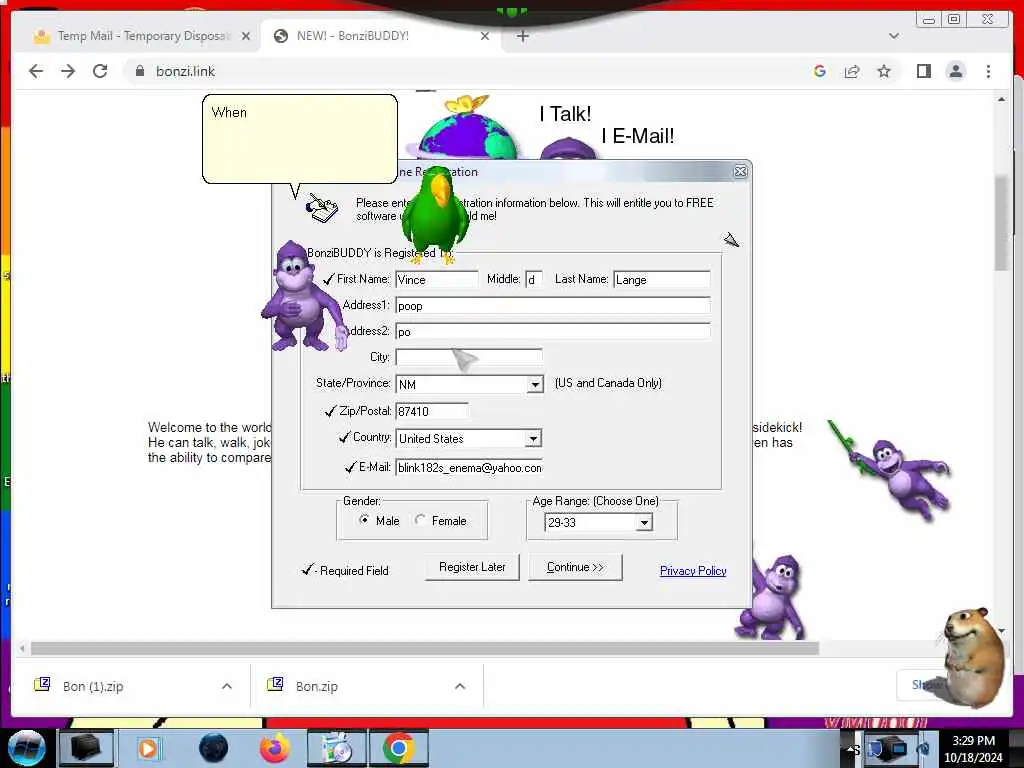The width and height of the screenshot is (1024, 768).
Task: Expand the Country dropdown
Action: pyautogui.click(x=533, y=439)
